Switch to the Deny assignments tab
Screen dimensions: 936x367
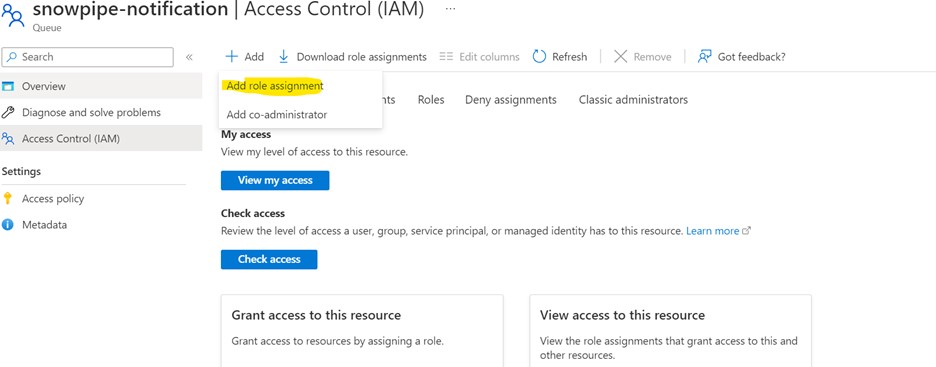tap(511, 100)
